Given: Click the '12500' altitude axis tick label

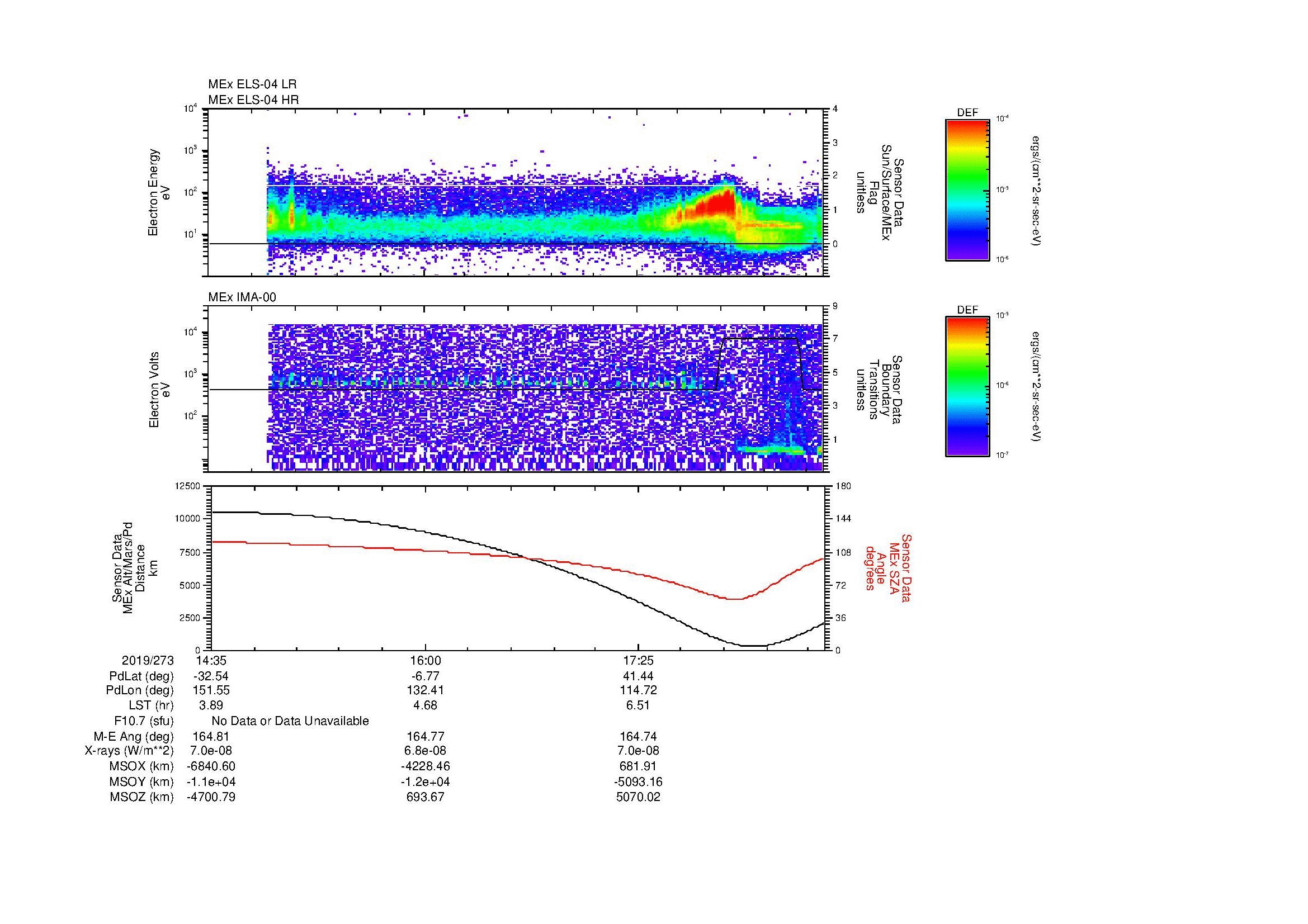Looking at the screenshot, I should (187, 486).
